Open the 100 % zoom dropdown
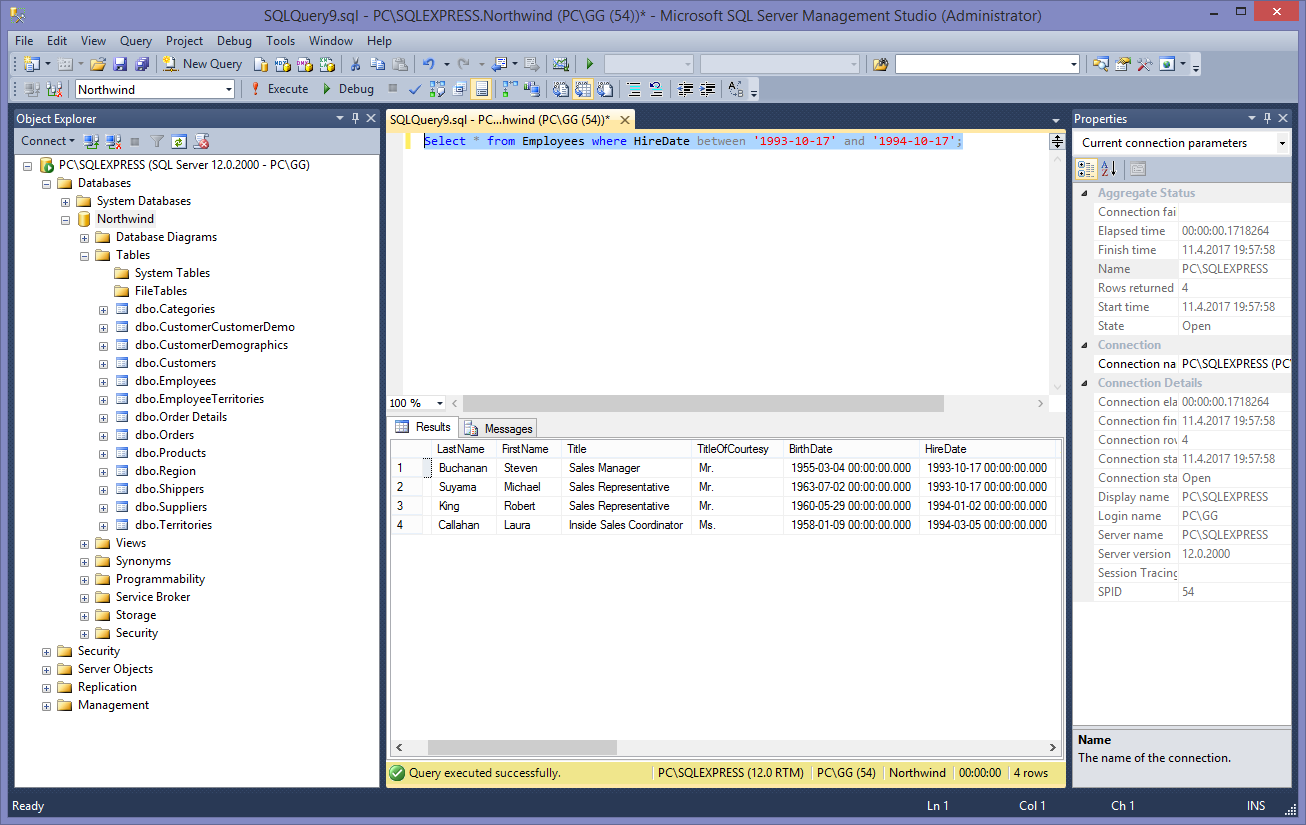This screenshot has height=825, width=1306. click(440, 403)
